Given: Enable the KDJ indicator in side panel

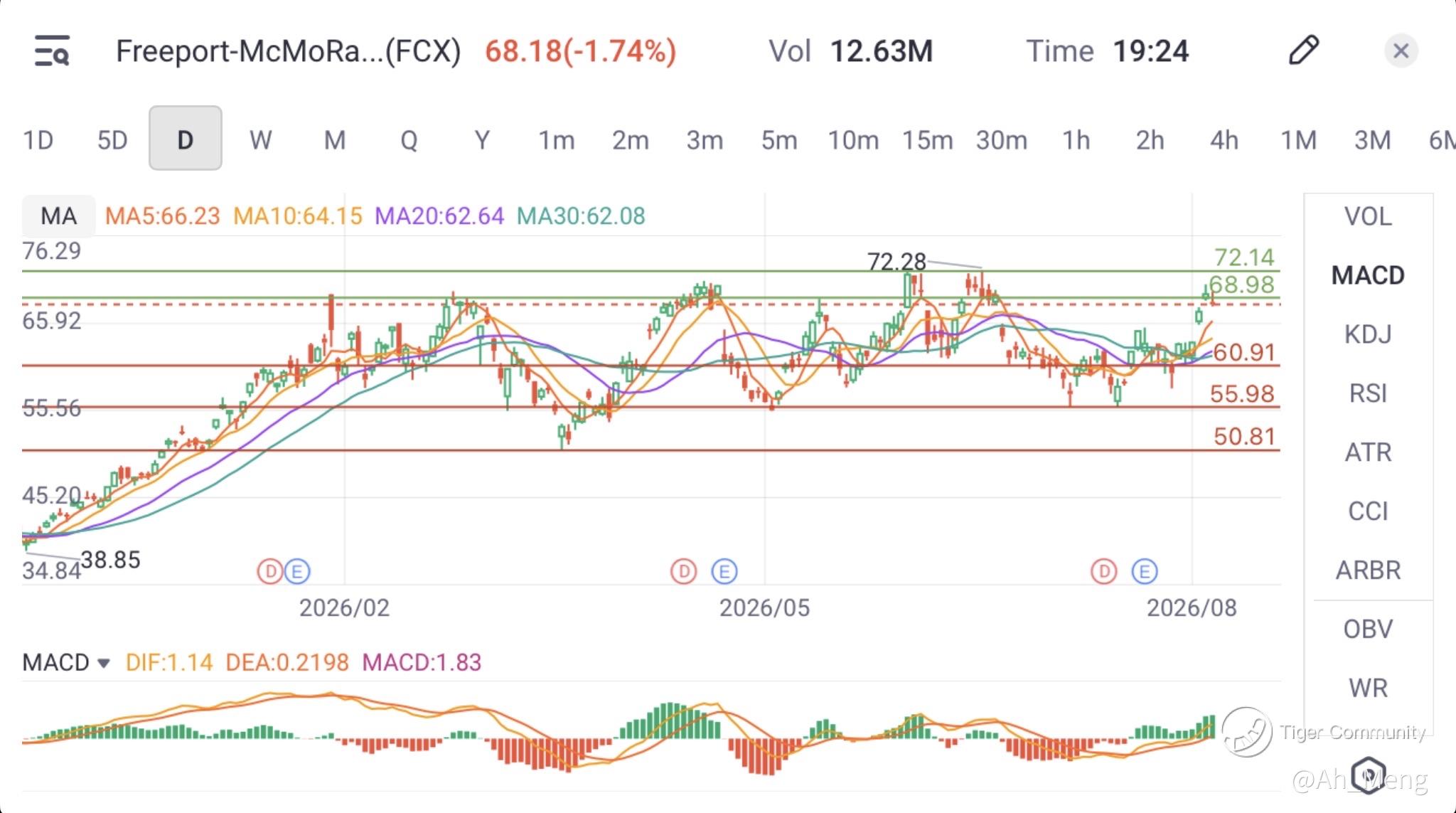Looking at the screenshot, I should tap(1368, 334).
